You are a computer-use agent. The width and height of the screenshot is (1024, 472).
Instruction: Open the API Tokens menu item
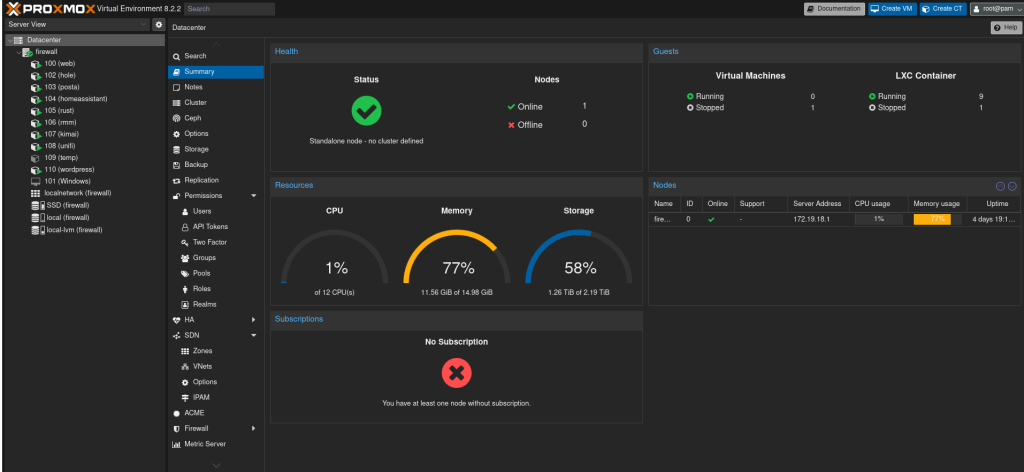pos(216,227)
